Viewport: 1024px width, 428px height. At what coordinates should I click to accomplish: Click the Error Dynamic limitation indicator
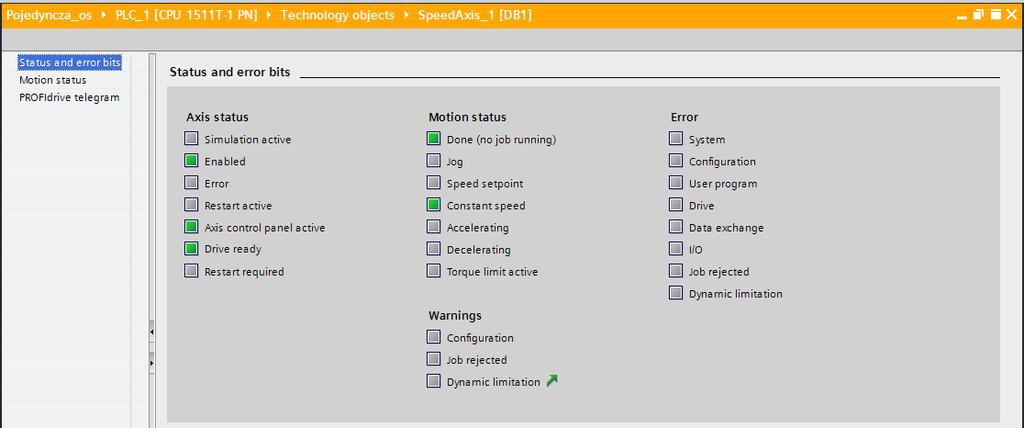tap(676, 293)
